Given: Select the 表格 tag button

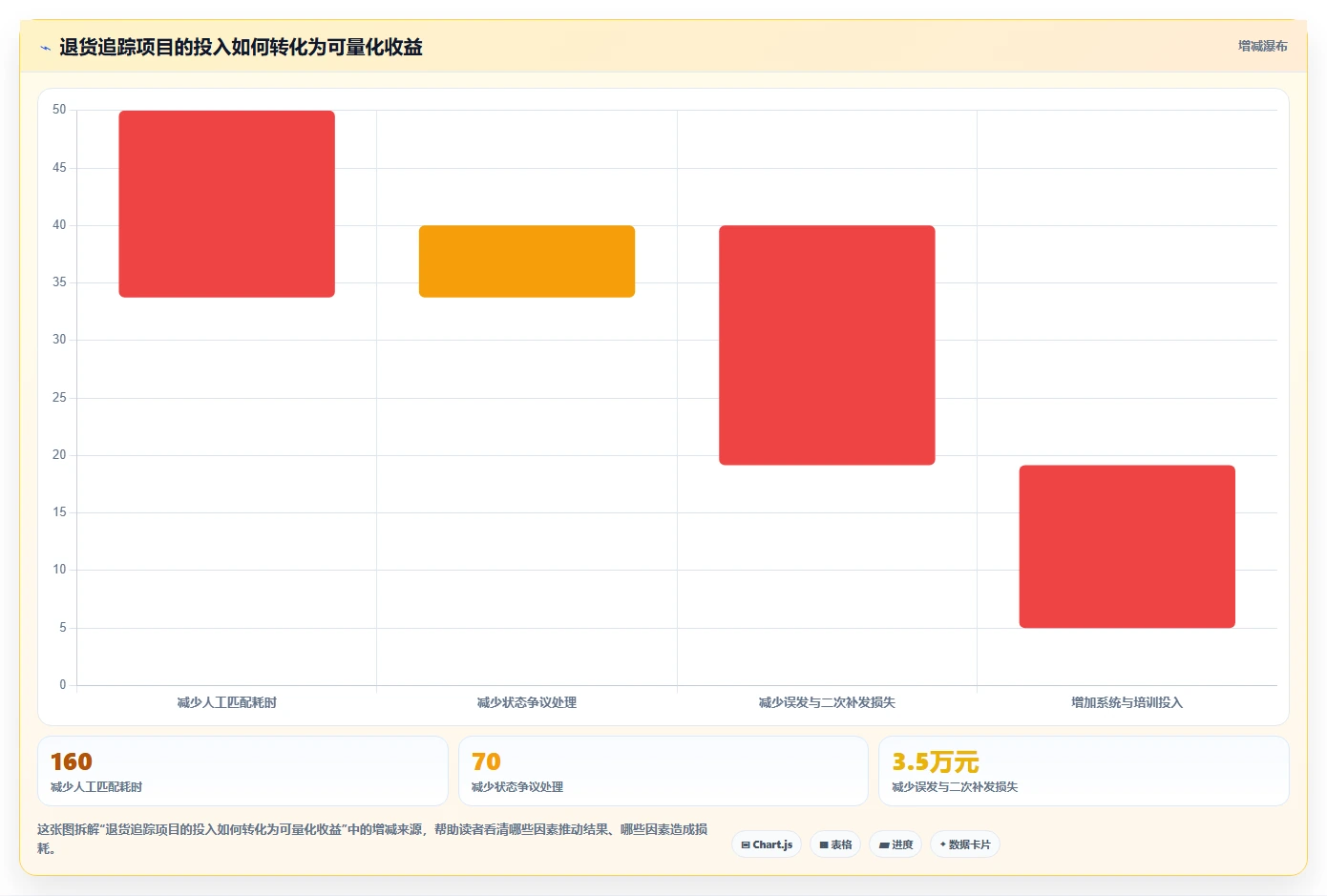Looking at the screenshot, I should [x=835, y=844].
